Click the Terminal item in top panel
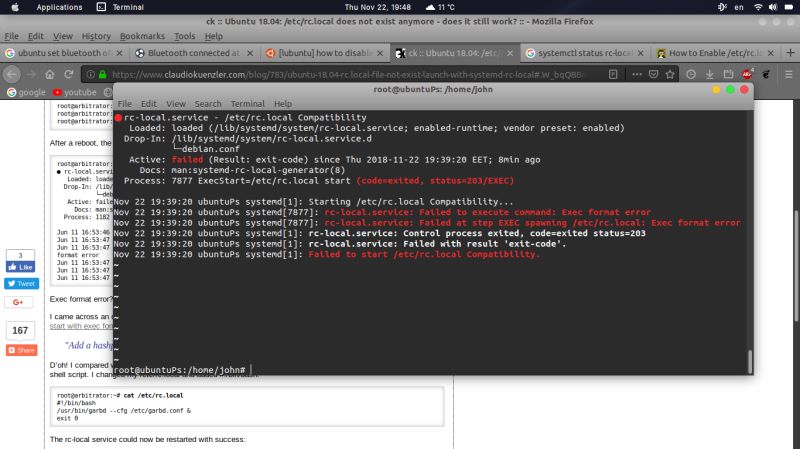The width and height of the screenshot is (800, 449). pos(120,7)
